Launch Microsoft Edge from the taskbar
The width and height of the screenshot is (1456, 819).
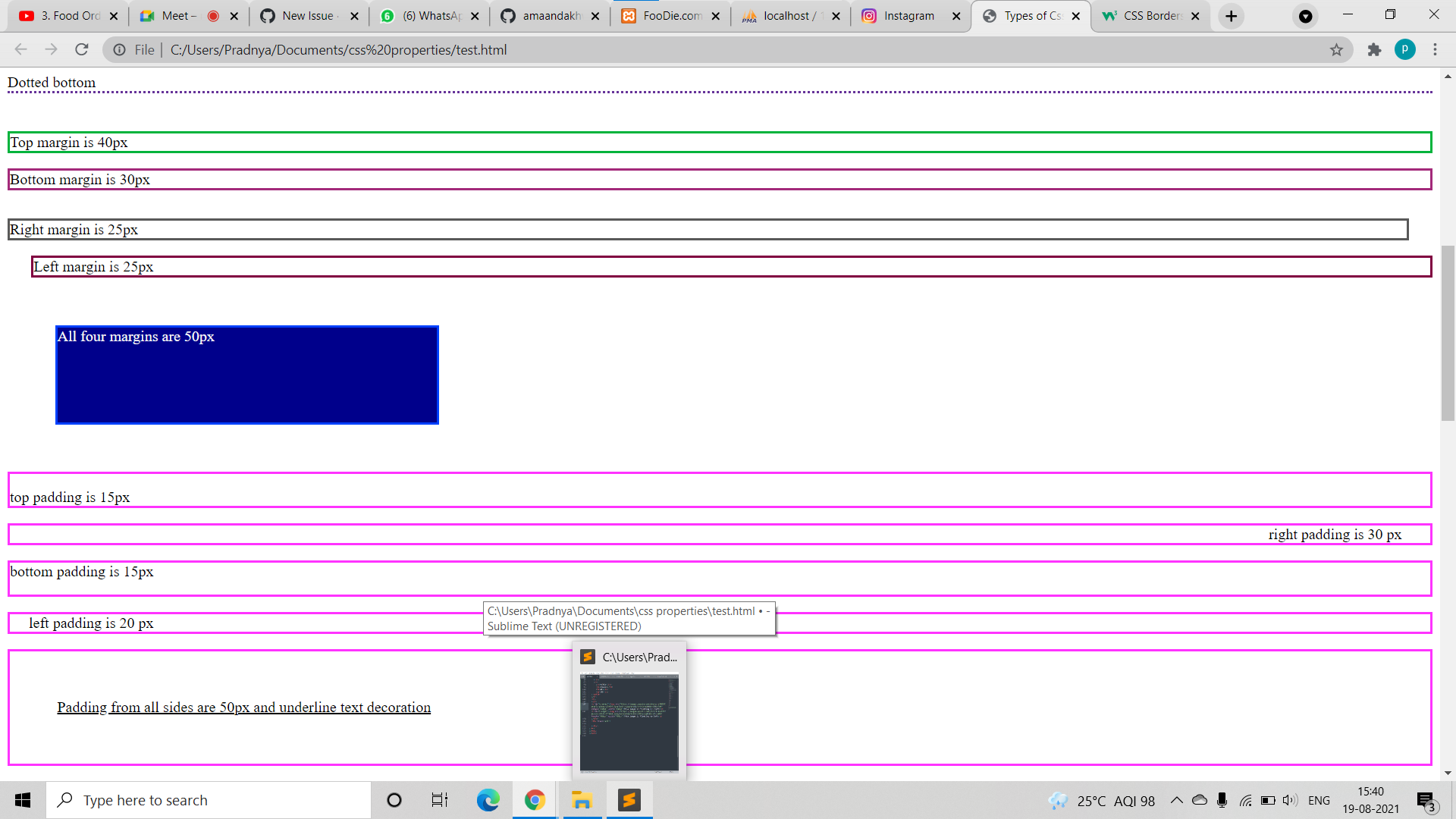(488, 800)
